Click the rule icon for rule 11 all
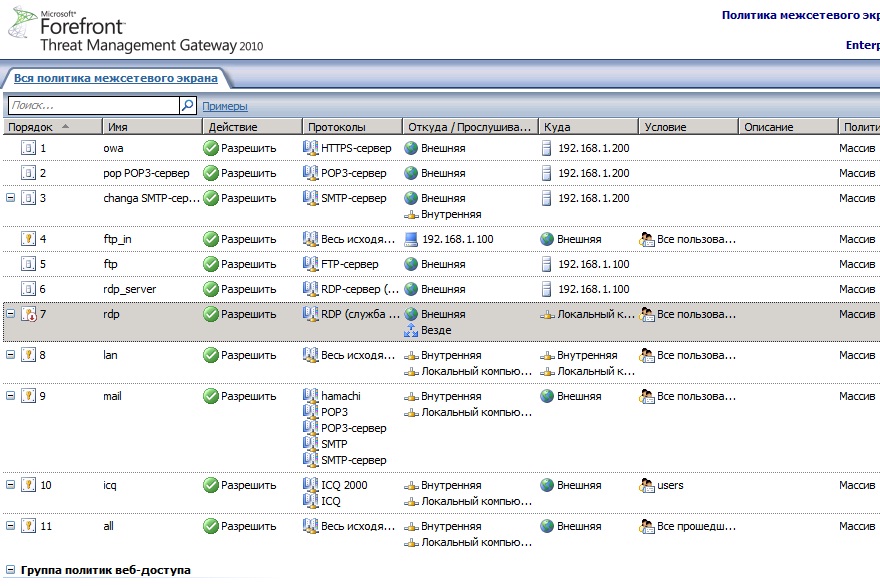Image resolution: width=880 pixels, height=586 pixels. pos(28,525)
